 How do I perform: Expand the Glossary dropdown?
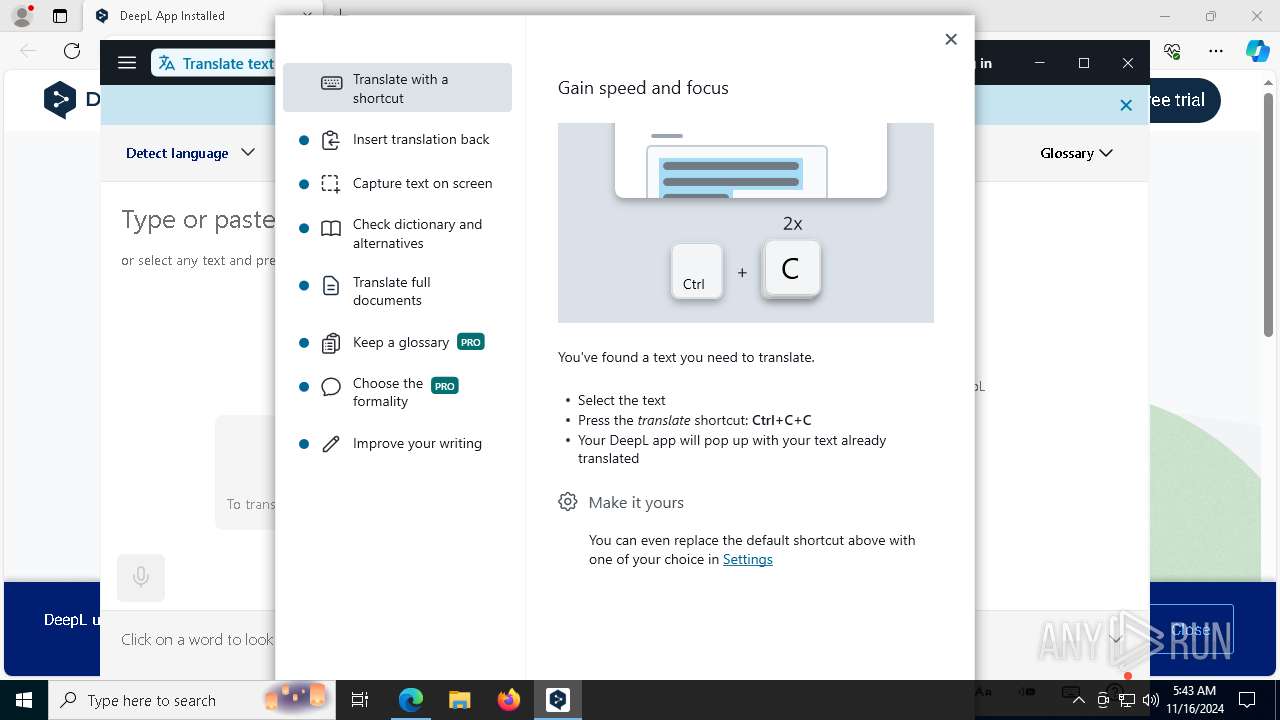pos(1076,153)
